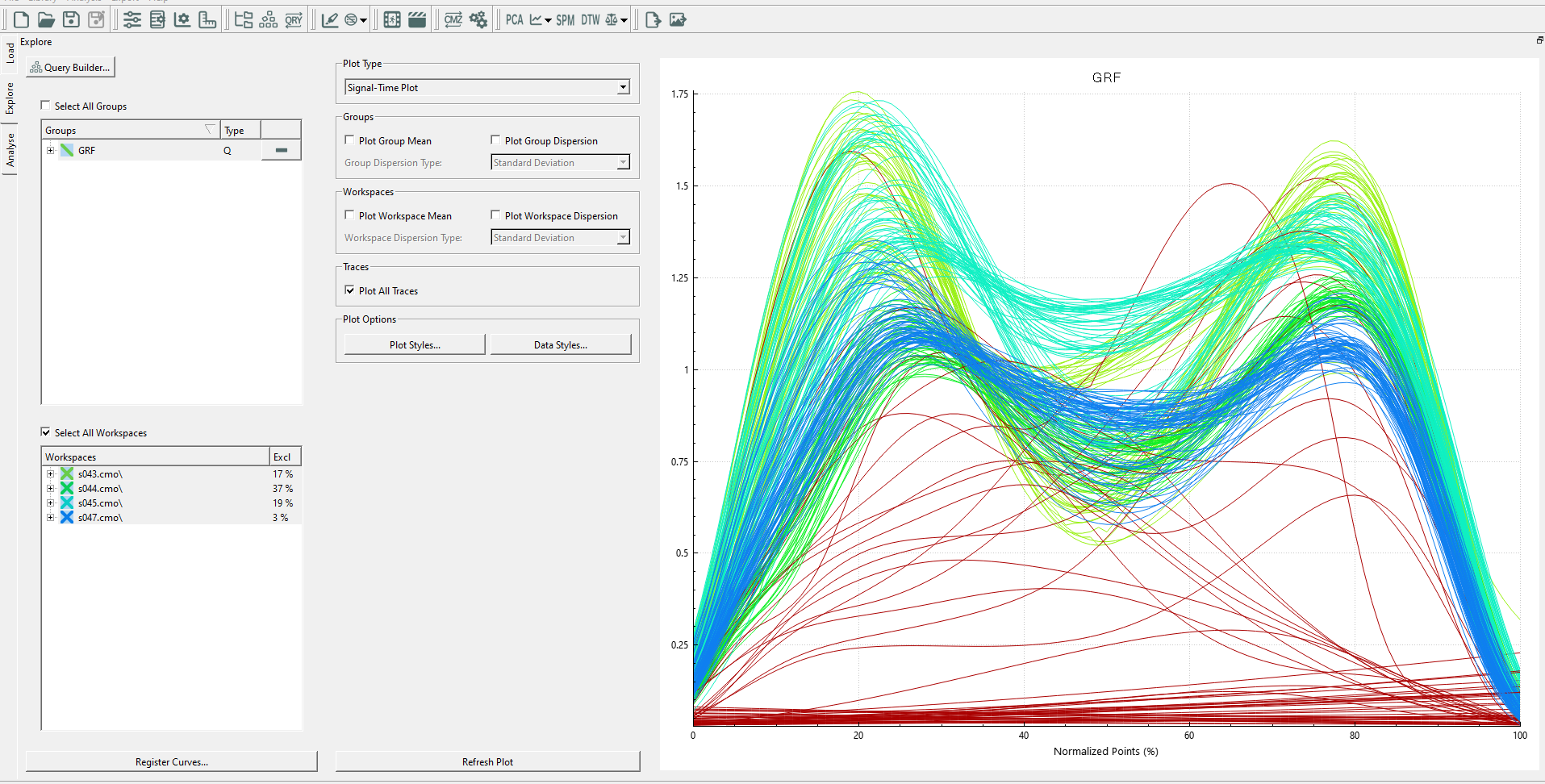
Task: Click the s047.cmo blue color icon
Action: [x=67, y=517]
